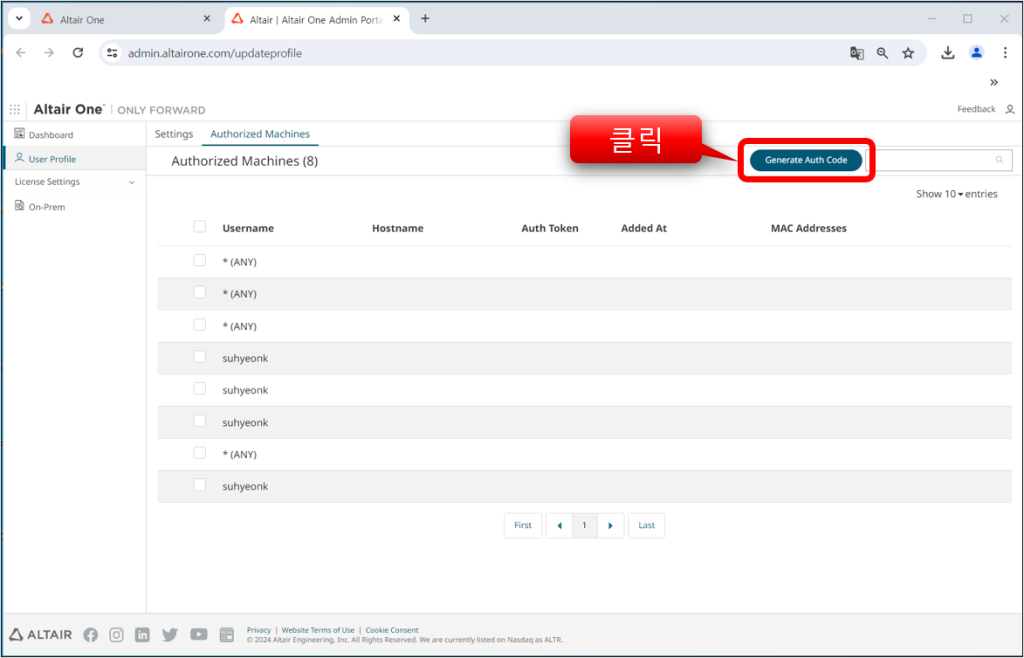The width and height of the screenshot is (1024, 658).
Task: Click the zoom magnifier icon in address bar
Action: 882,54
